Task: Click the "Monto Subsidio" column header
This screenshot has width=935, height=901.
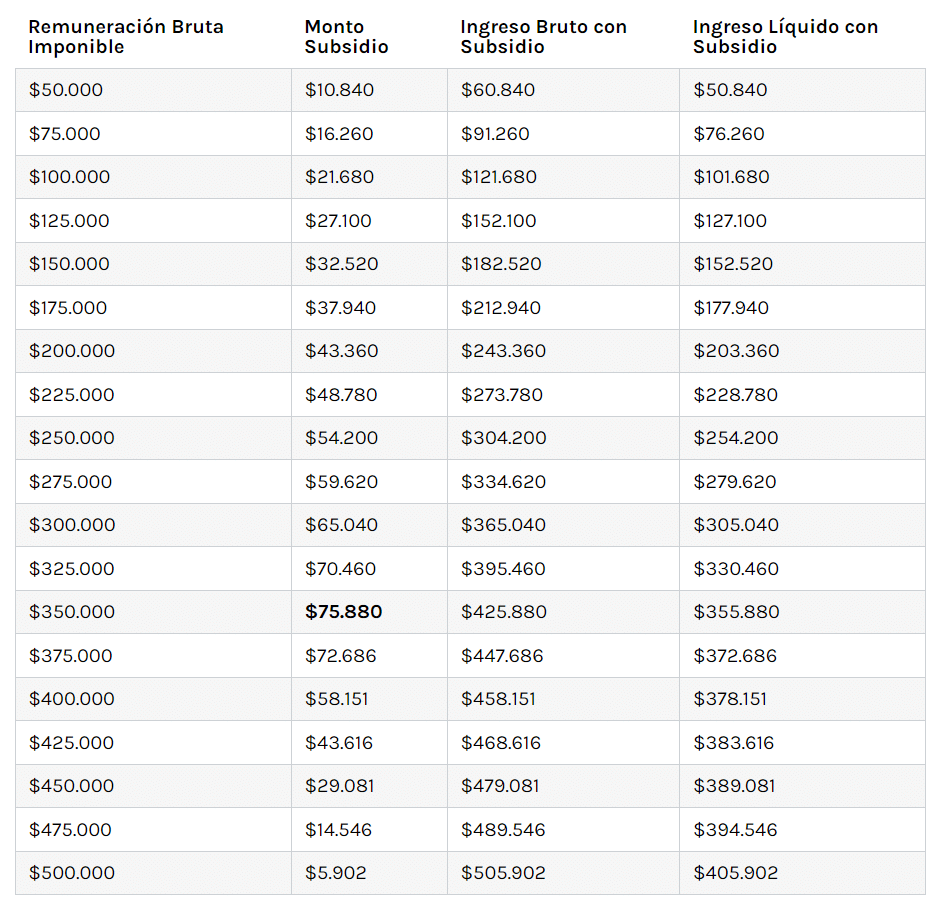Action: [346, 37]
